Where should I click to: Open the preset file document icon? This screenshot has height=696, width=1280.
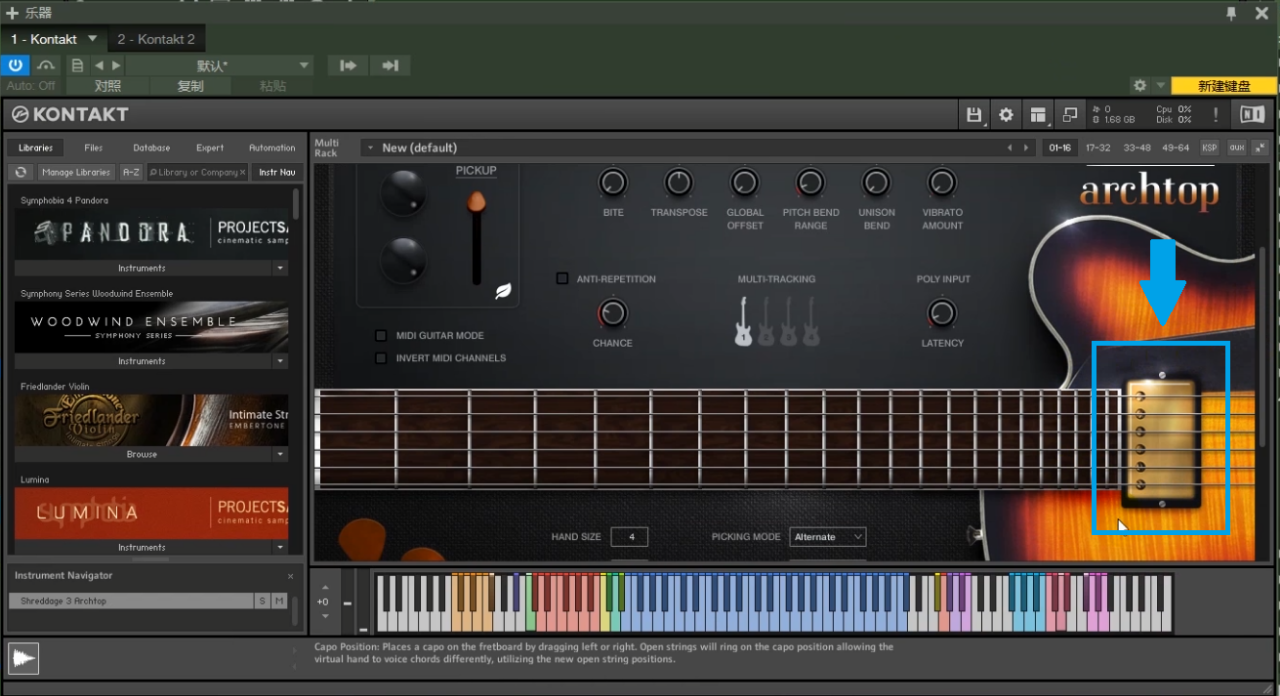[x=78, y=66]
